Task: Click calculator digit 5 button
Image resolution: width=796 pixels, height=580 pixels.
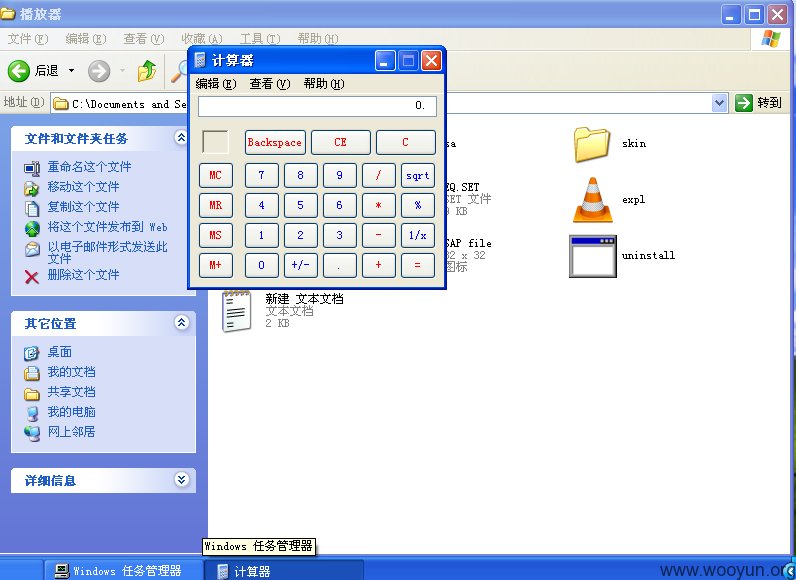Action: coord(301,206)
